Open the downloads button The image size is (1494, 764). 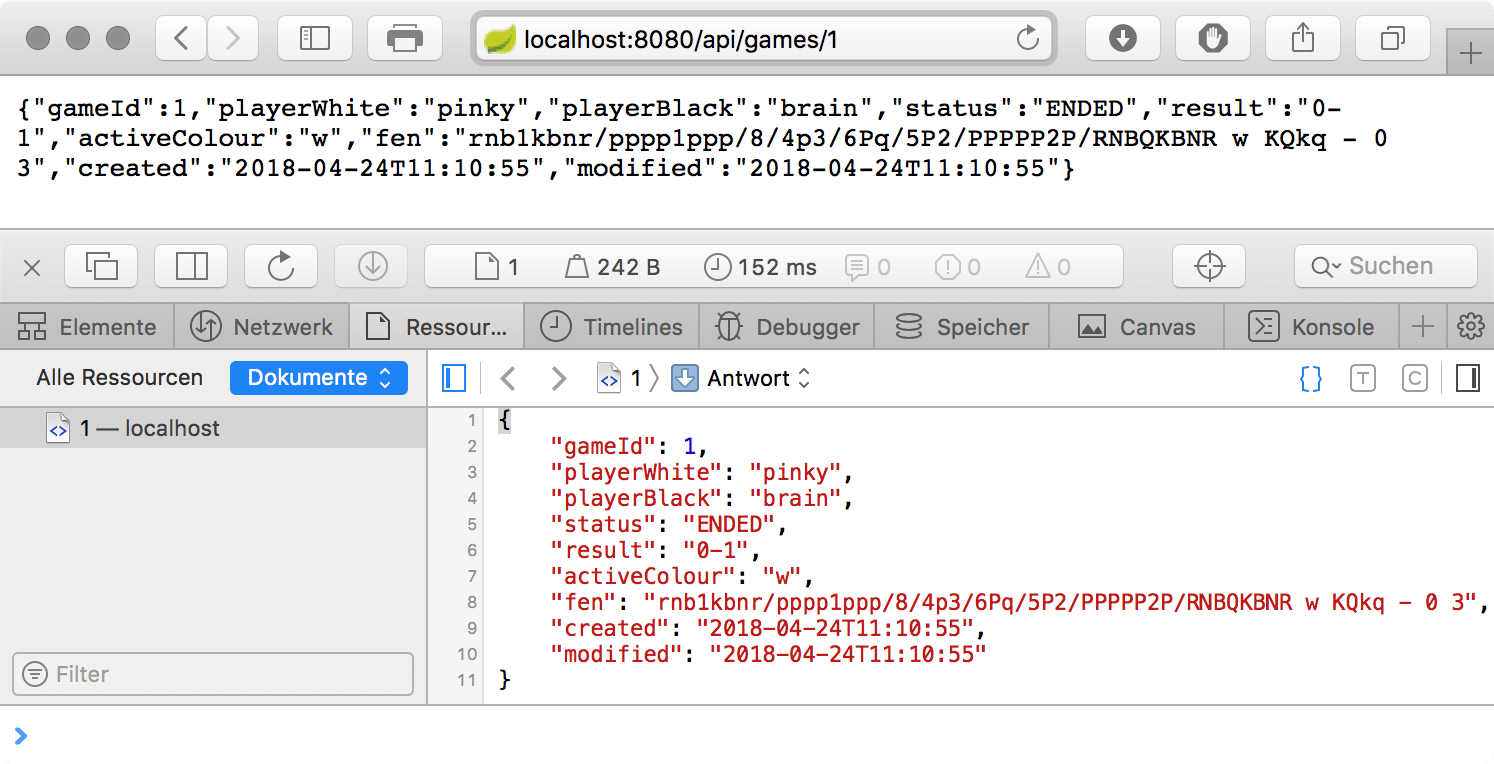coord(1123,39)
